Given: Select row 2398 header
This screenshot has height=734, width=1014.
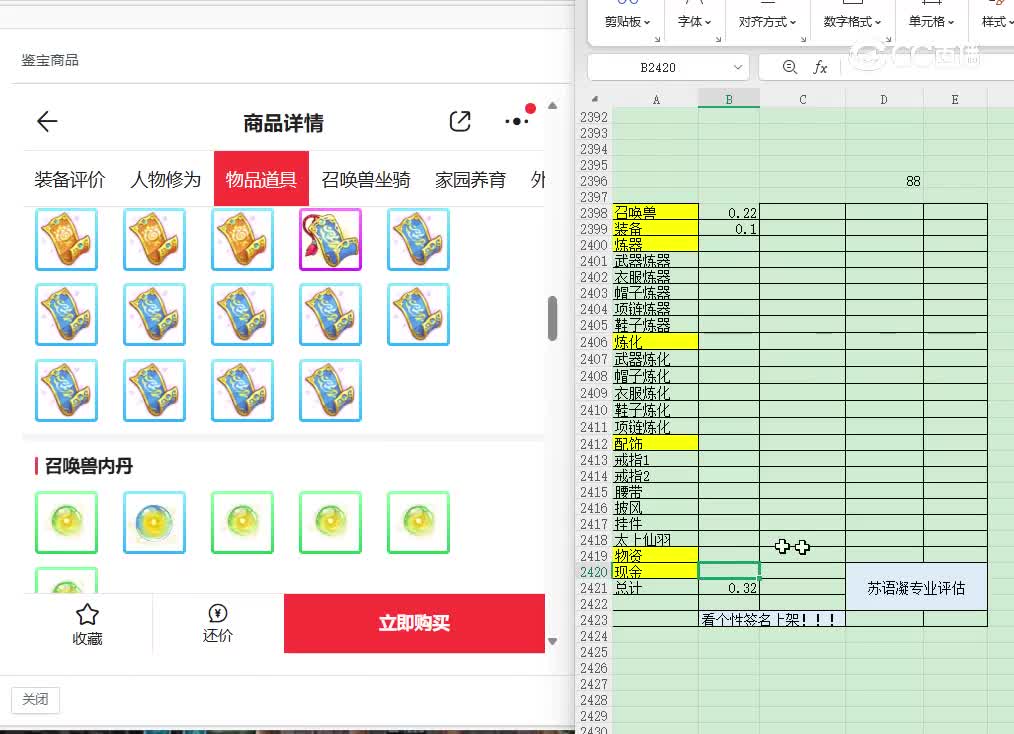Looking at the screenshot, I should [x=594, y=213].
